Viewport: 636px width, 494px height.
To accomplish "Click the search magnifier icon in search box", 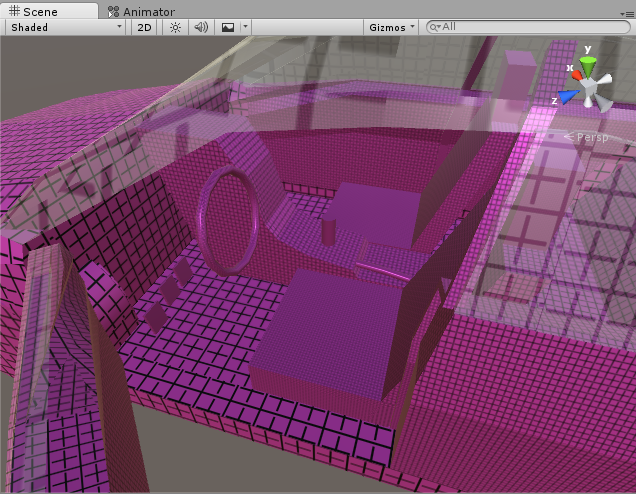I will coord(434,27).
